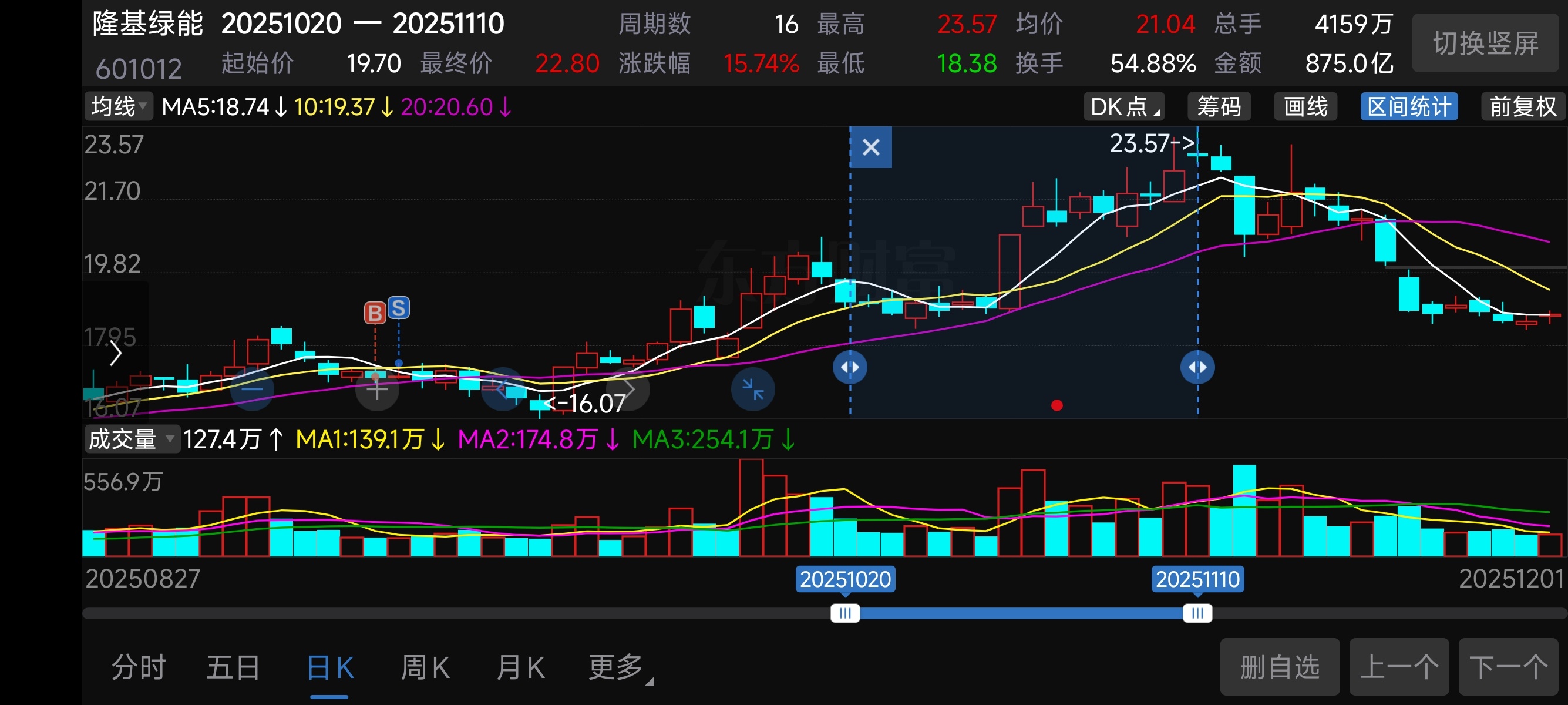Click the 20251110 range slider end handle

pos(1197,613)
